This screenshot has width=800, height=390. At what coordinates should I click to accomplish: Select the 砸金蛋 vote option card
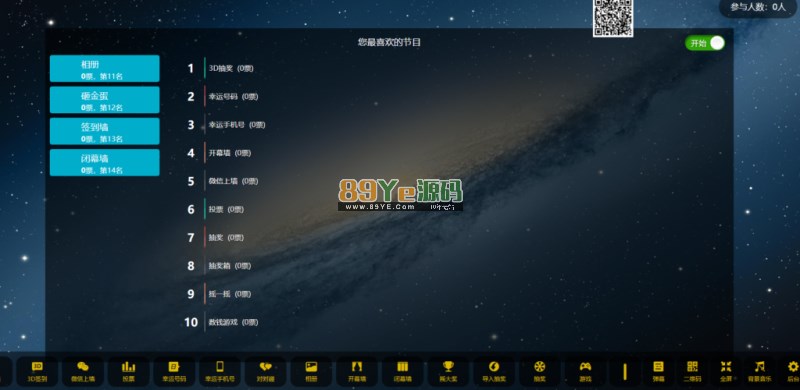pyautogui.click(x=105, y=100)
